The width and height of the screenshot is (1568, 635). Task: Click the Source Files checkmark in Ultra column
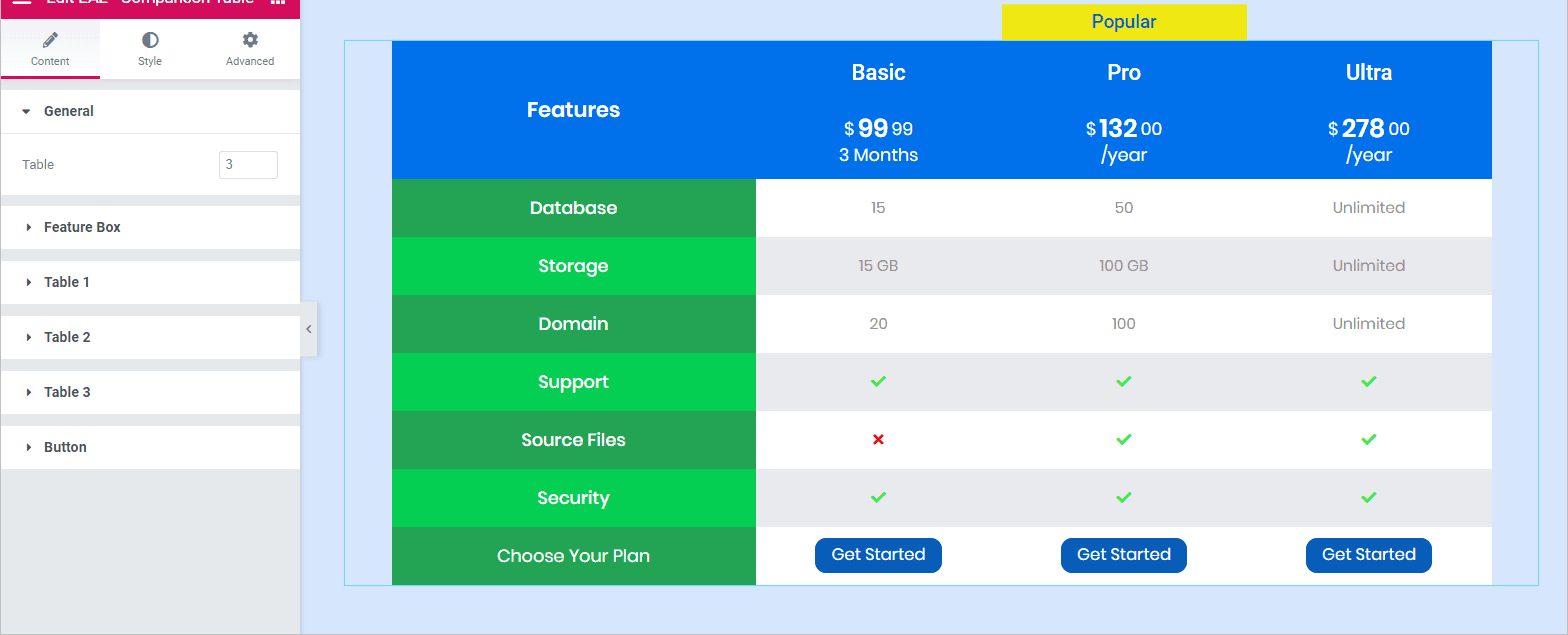pyautogui.click(x=1369, y=440)
